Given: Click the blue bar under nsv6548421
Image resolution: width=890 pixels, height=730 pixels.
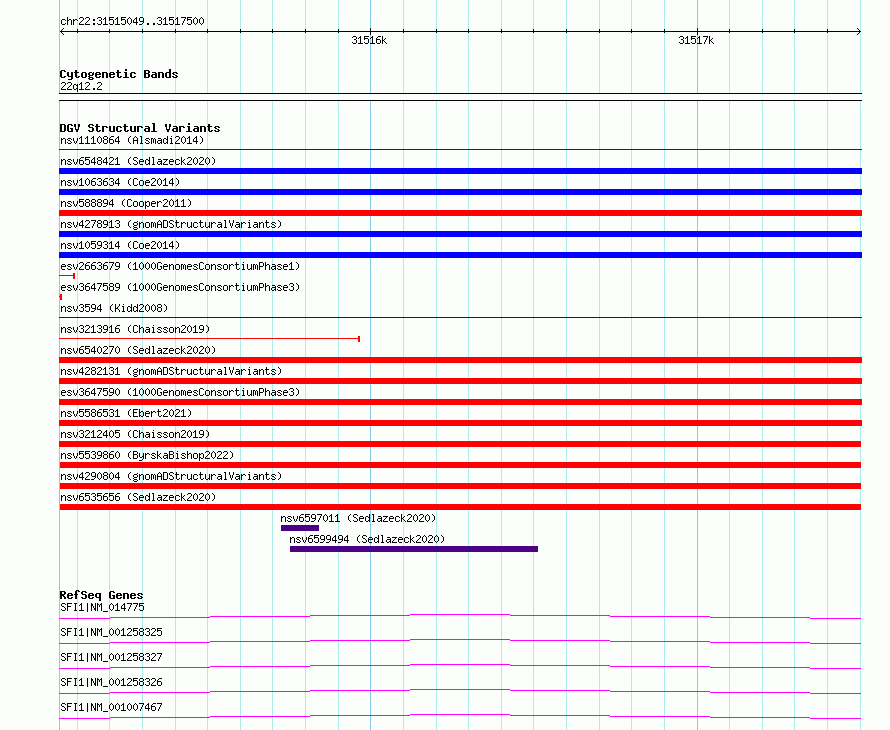Looking at the screenshot, I should coord(460,171).
